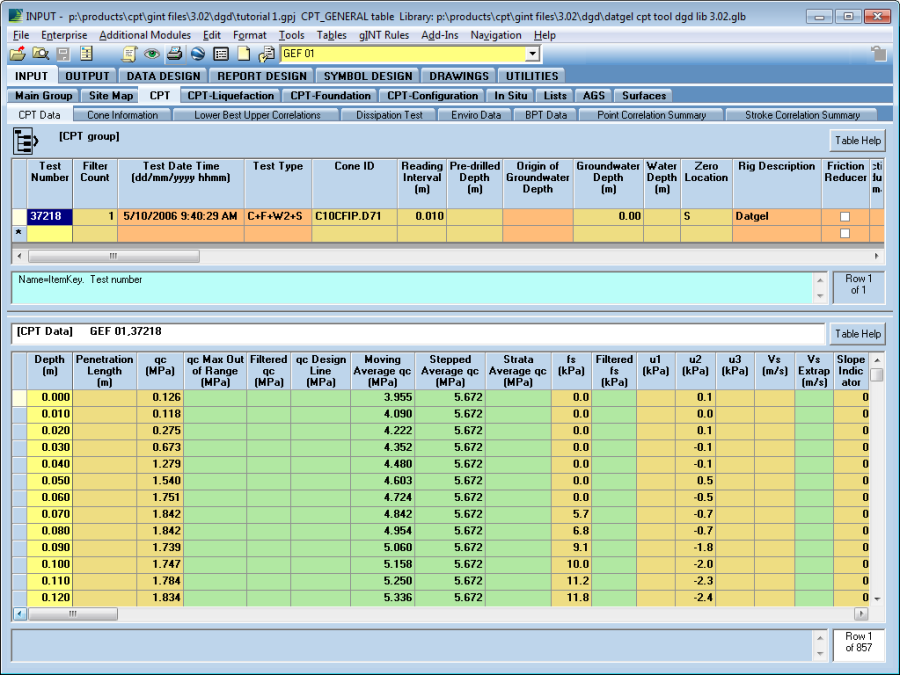
Task: Click the blank new page icon
Action: point(242,54)
